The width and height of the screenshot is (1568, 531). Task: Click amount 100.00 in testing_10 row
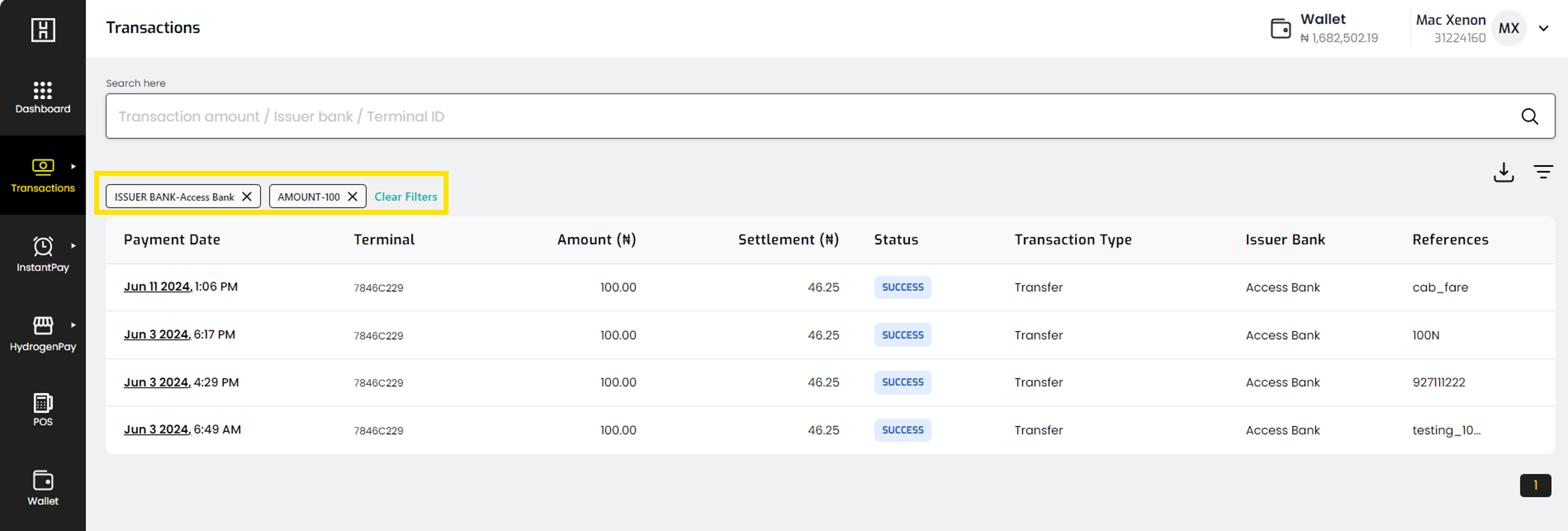pyautogui.click(x=618, y=430)
